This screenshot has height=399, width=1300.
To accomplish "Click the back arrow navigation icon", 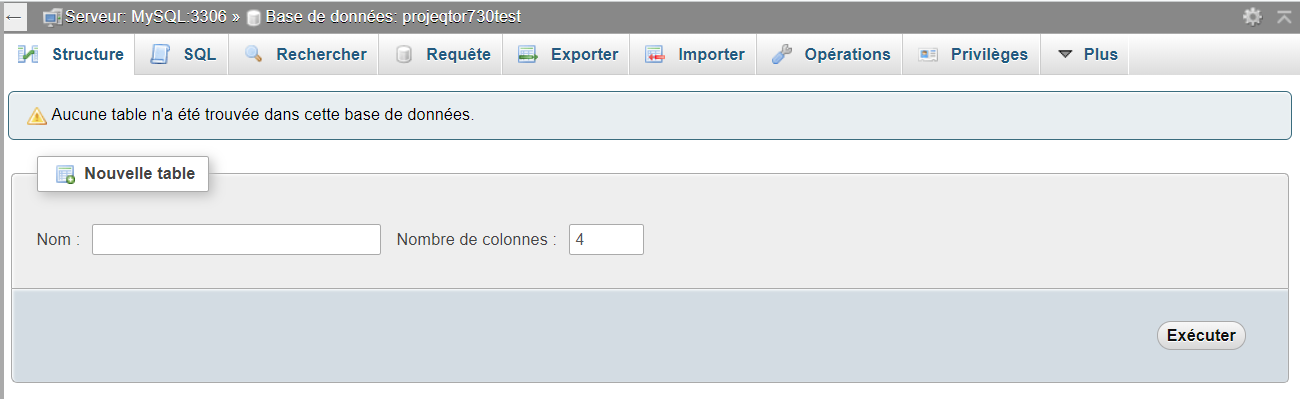I will click(x=15, y=17).
